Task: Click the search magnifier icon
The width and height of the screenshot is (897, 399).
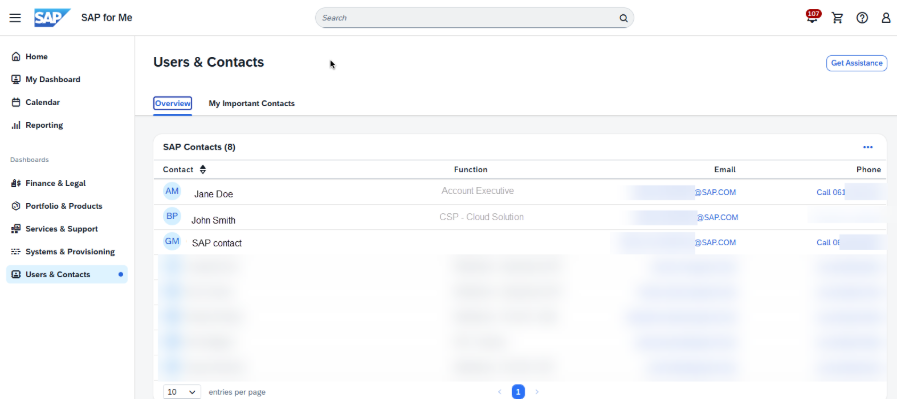Action: 624,18
